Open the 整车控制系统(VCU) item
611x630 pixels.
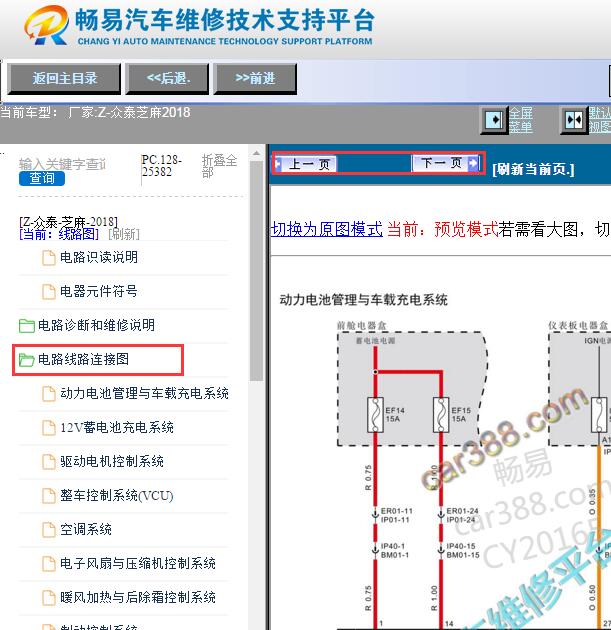116,495
